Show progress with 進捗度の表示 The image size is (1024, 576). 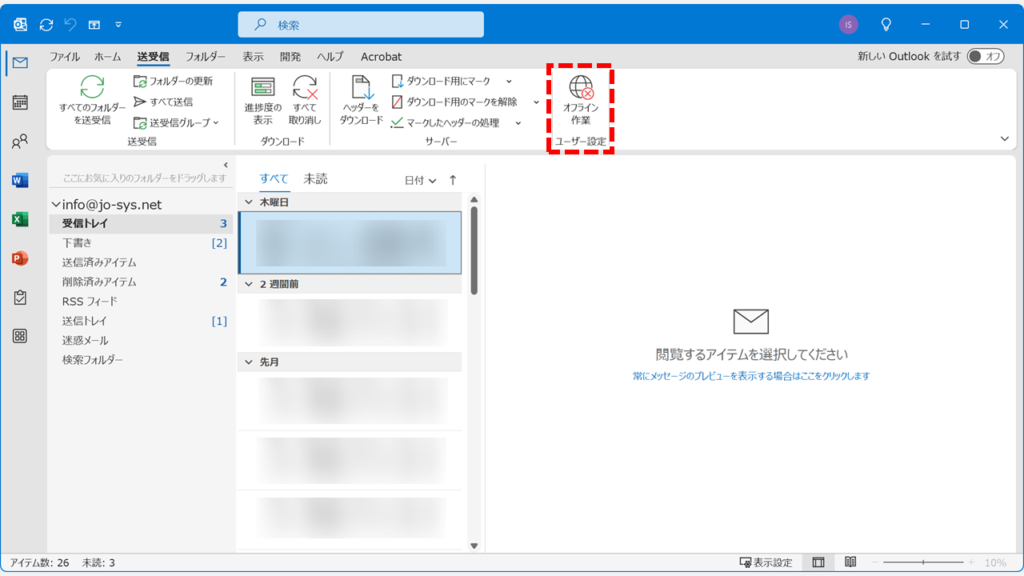[263, 100]
